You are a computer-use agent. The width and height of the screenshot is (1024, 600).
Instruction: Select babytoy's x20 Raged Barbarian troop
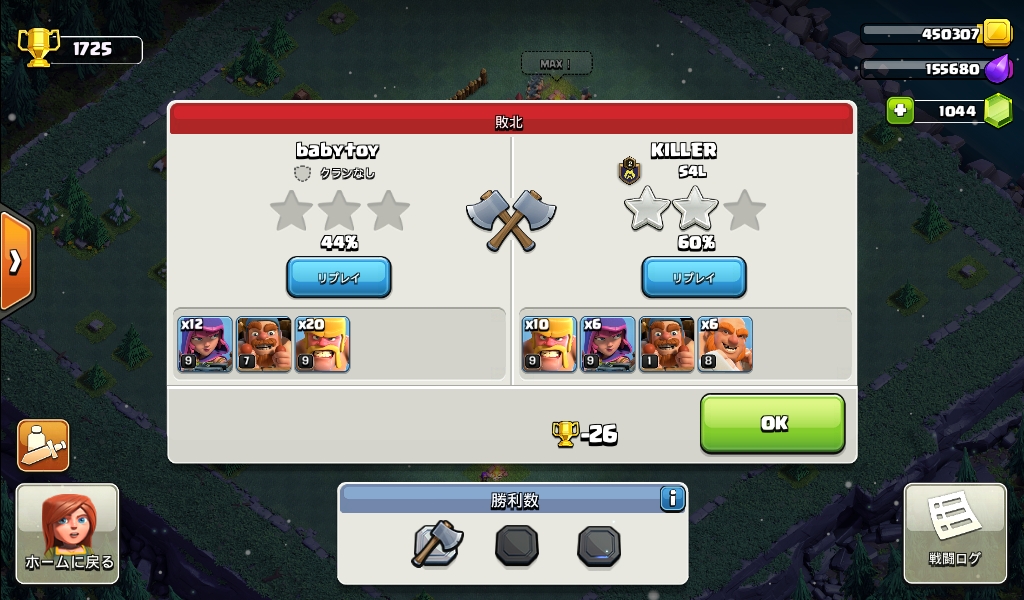coord(323,345)
